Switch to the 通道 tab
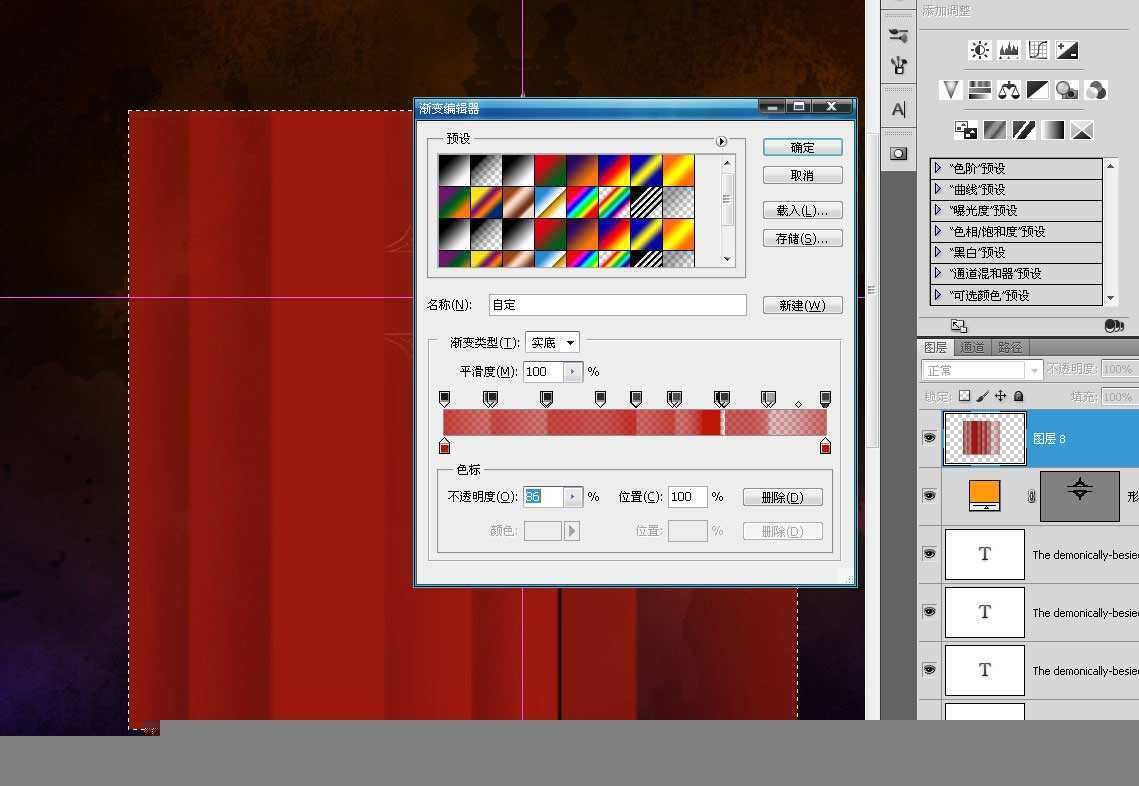This screenshot has height=786, width=1139. pyautogui.click(x=972, y=347)
